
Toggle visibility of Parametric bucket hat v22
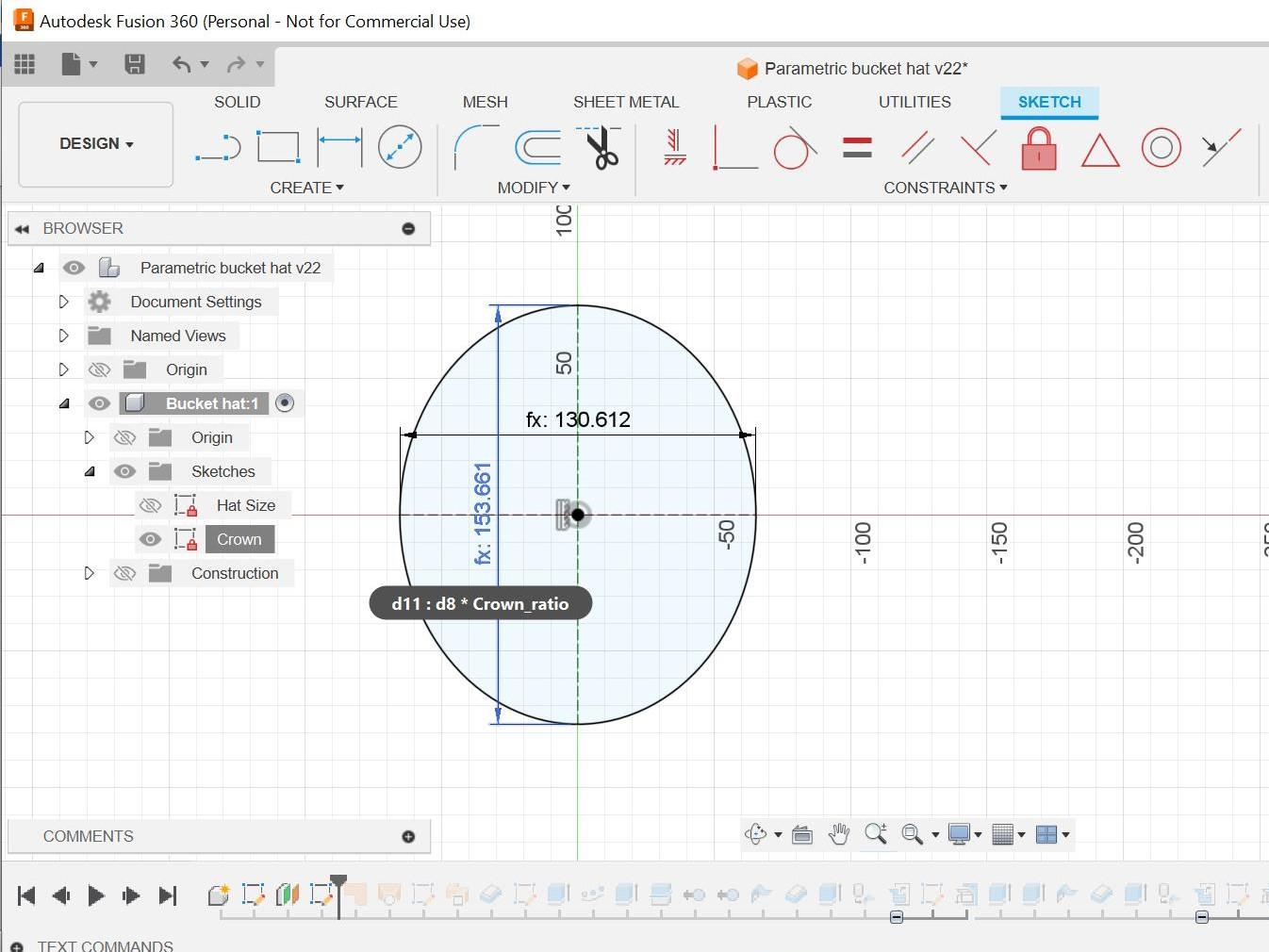74,268
